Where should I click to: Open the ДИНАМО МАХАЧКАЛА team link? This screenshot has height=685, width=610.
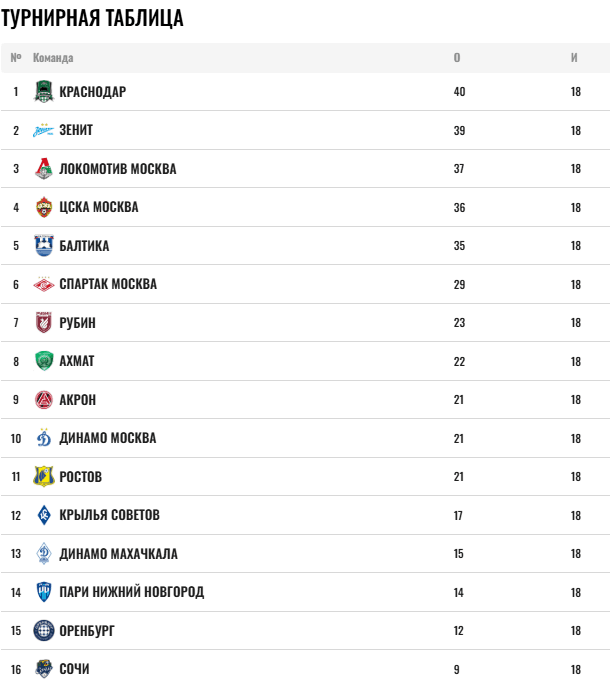[118, 554]
